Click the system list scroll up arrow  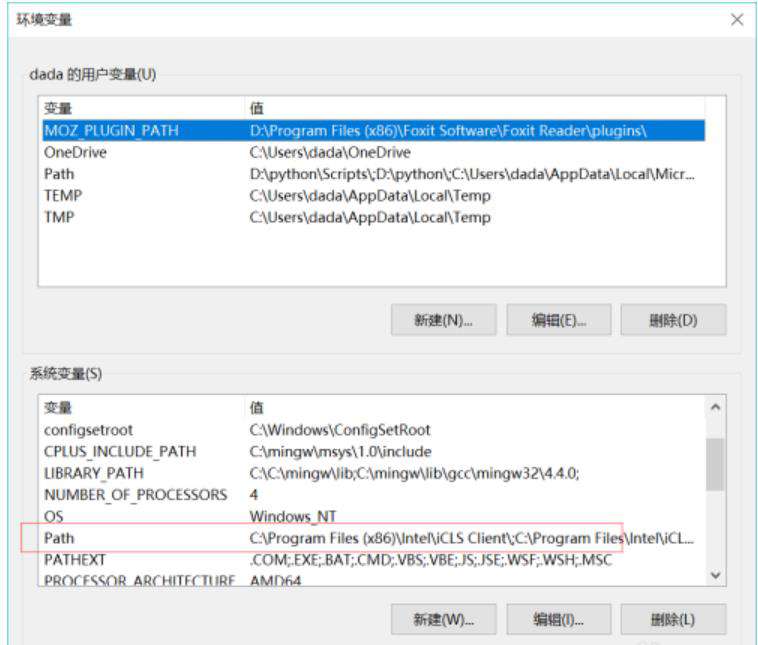[715, 408]
